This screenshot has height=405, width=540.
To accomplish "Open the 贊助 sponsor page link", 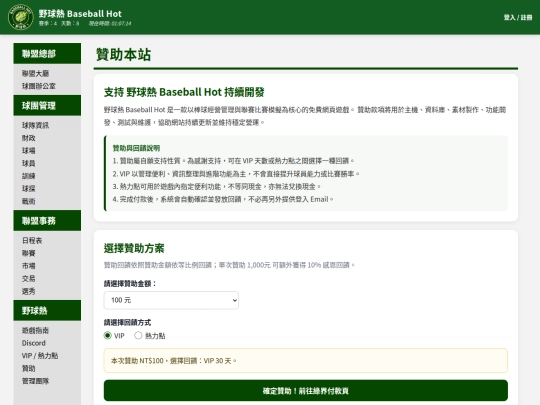I will click(29, 368).
